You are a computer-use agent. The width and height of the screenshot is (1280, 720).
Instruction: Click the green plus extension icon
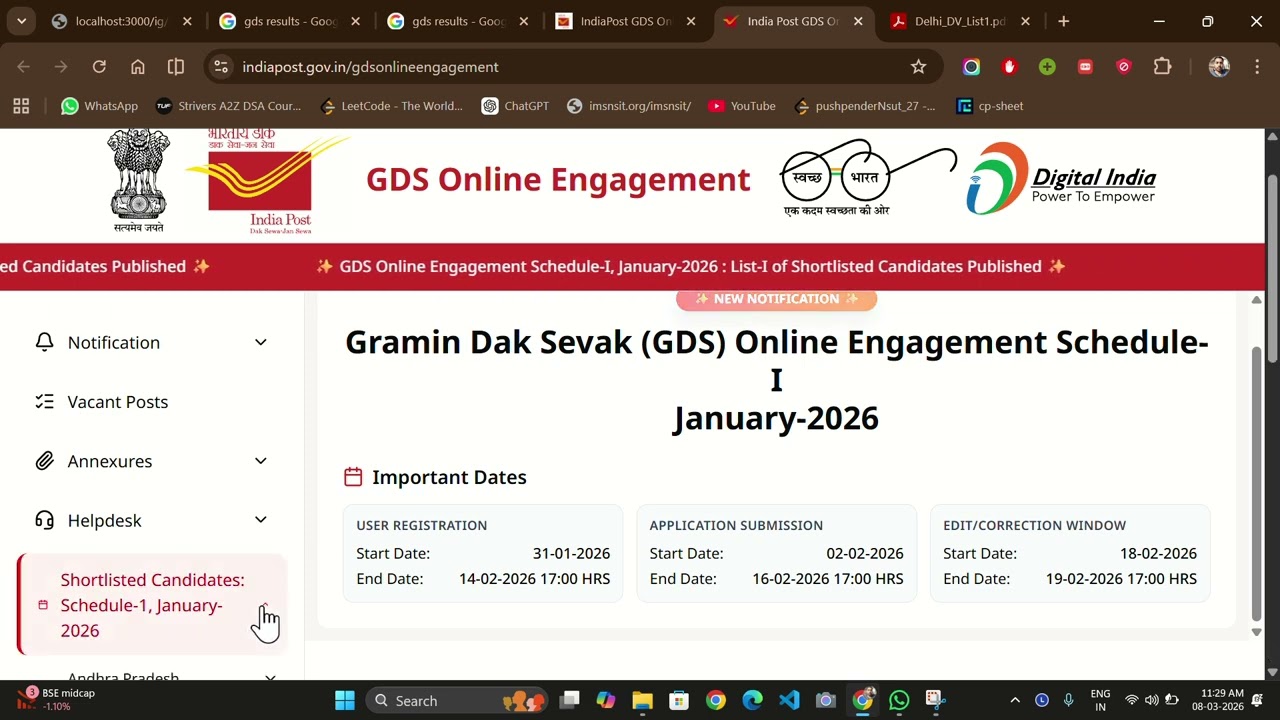[x=1047, y=67]
